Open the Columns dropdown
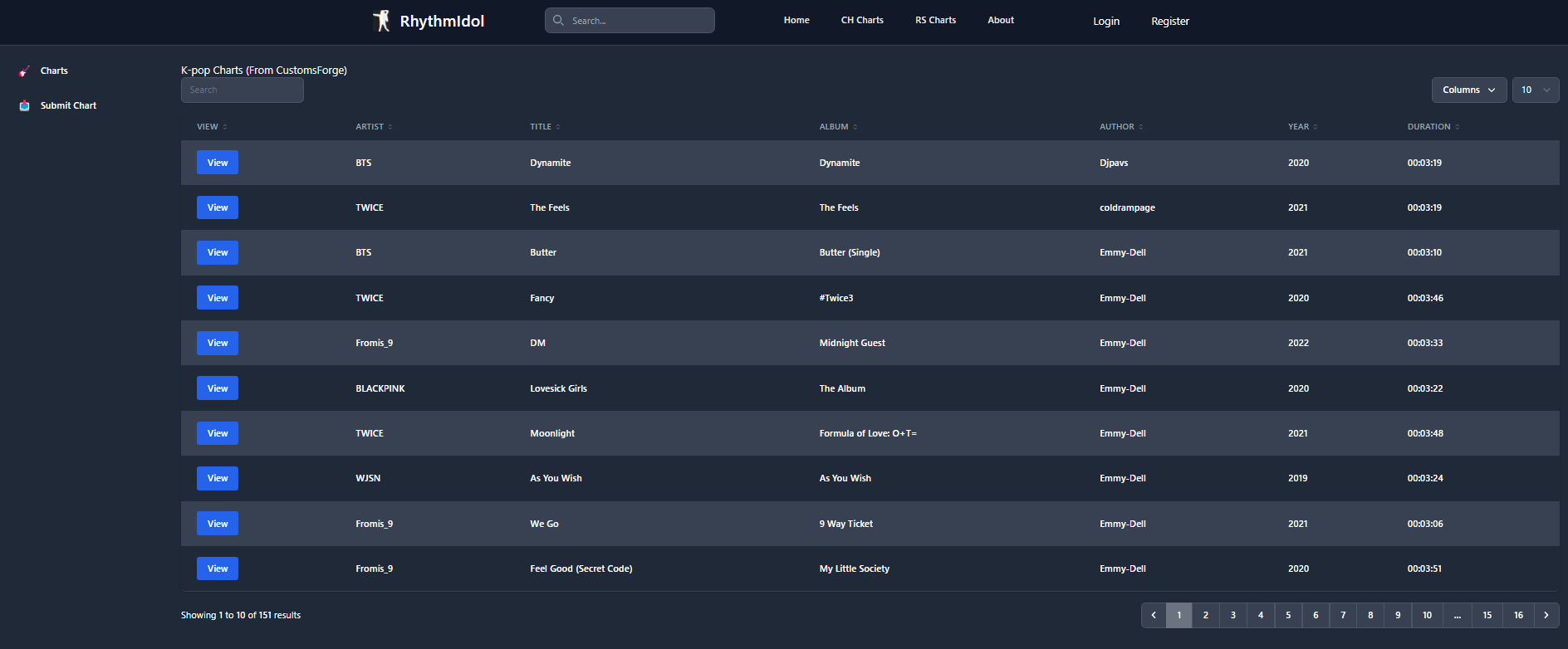The image size is (1568, 649). (x=1468, y=90)
